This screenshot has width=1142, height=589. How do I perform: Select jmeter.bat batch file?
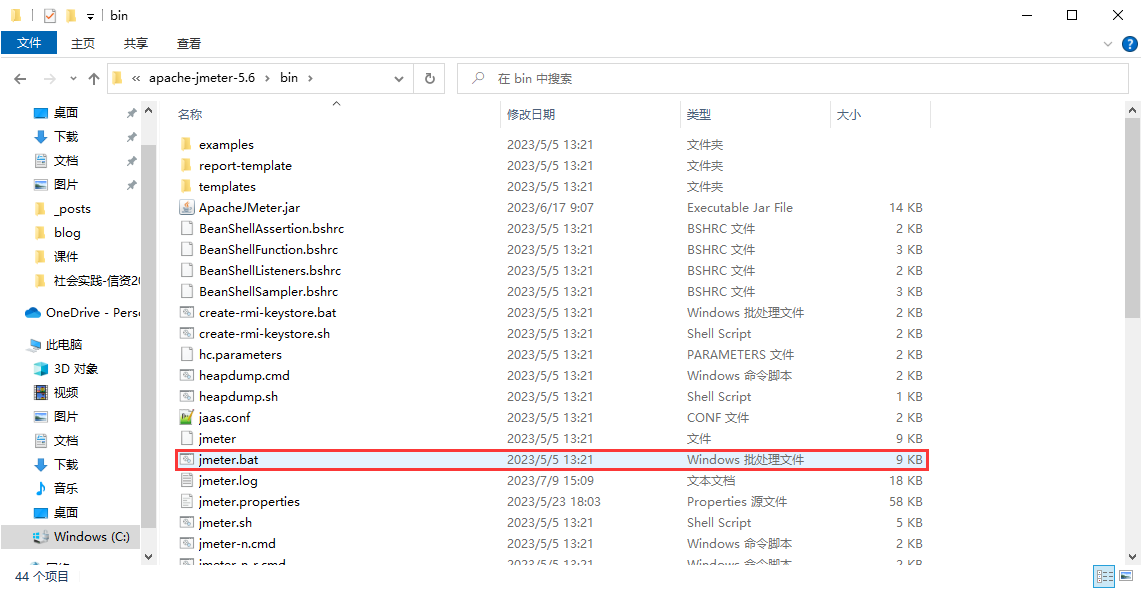pyautogui.click(x=229, y=460)
